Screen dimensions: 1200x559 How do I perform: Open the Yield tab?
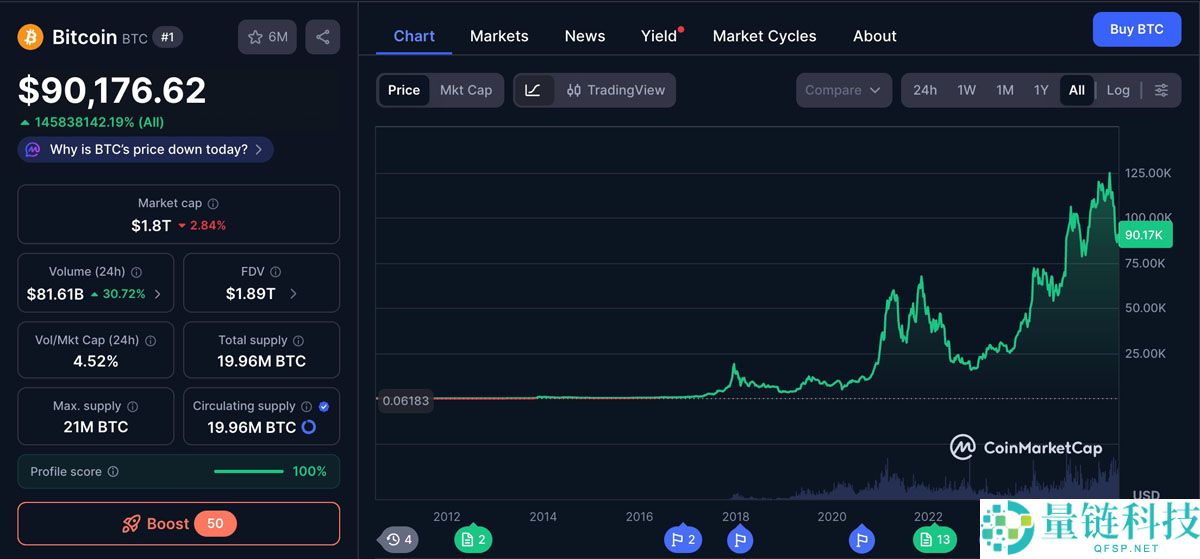click(x=660, y=36)
